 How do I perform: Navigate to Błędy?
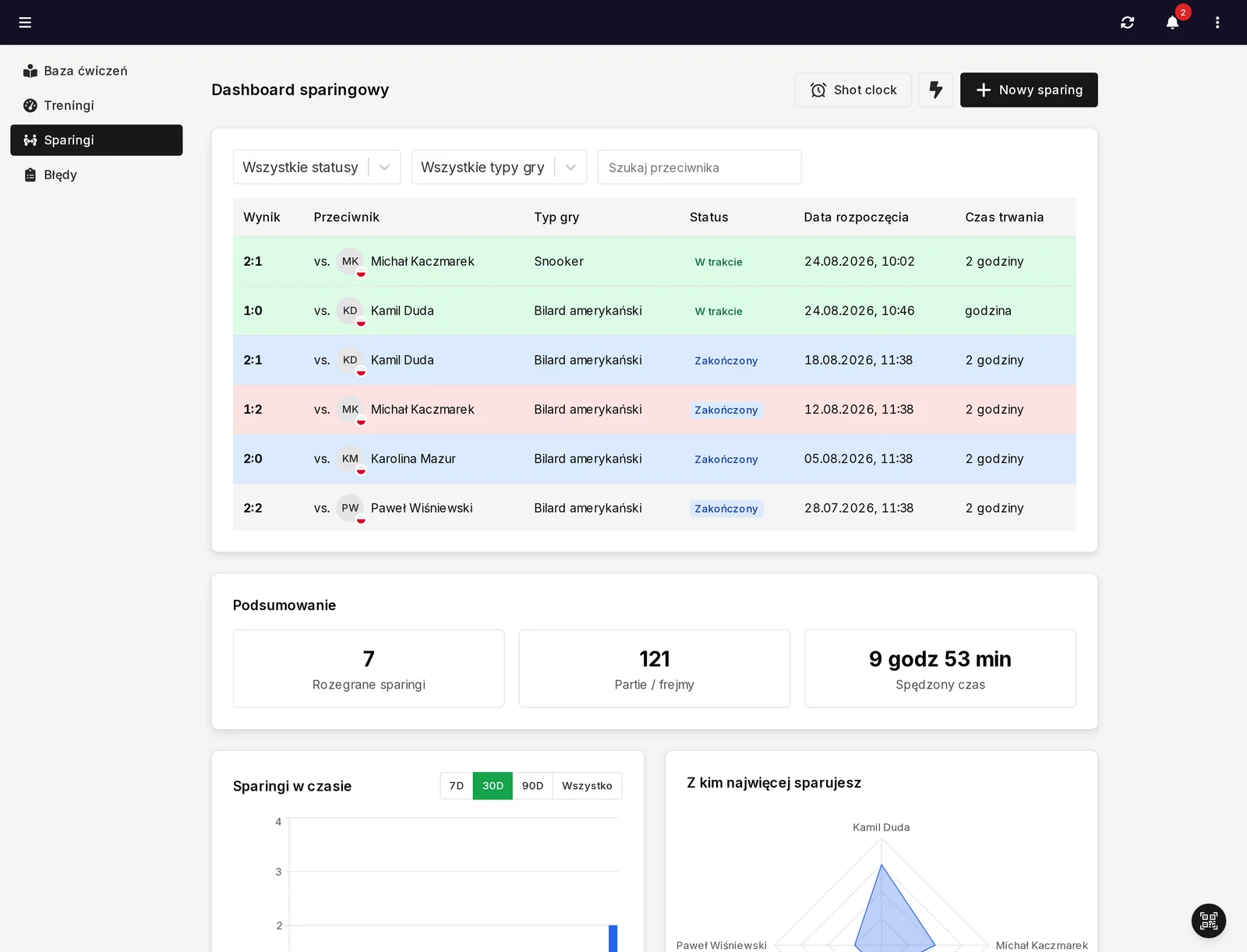click(97, 175)
